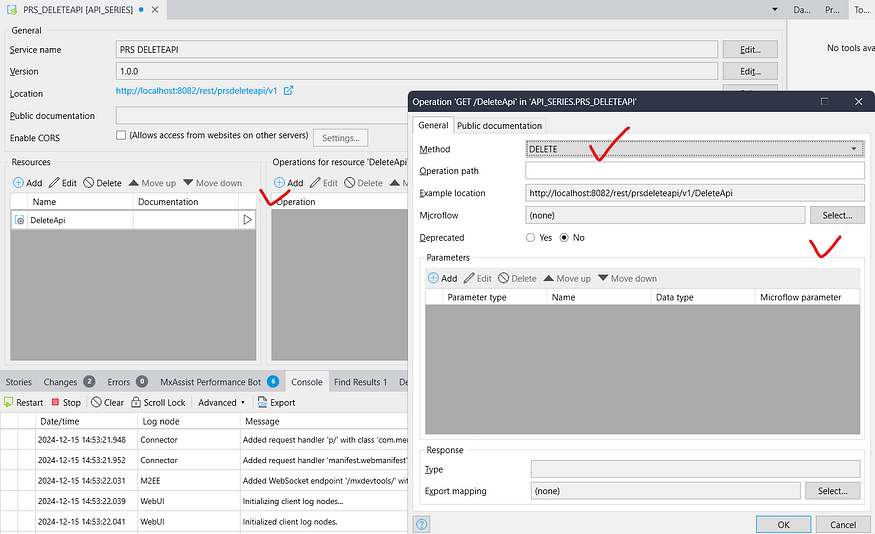This screenshot has height=534, width=875.
Task: Click the help icon in dialog
Action: [423, 524]
